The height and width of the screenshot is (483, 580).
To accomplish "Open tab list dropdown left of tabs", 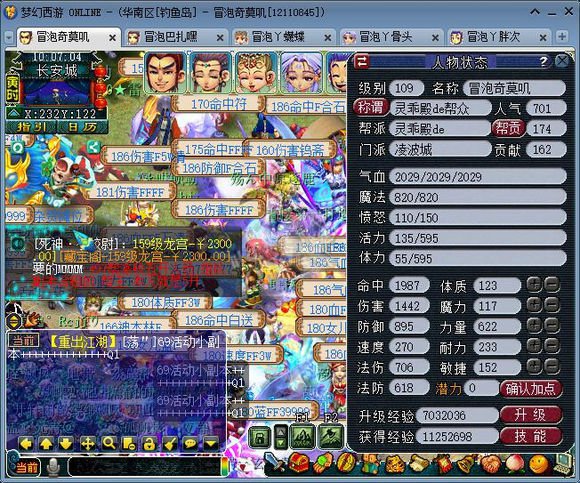I will [x=9, y=37].
